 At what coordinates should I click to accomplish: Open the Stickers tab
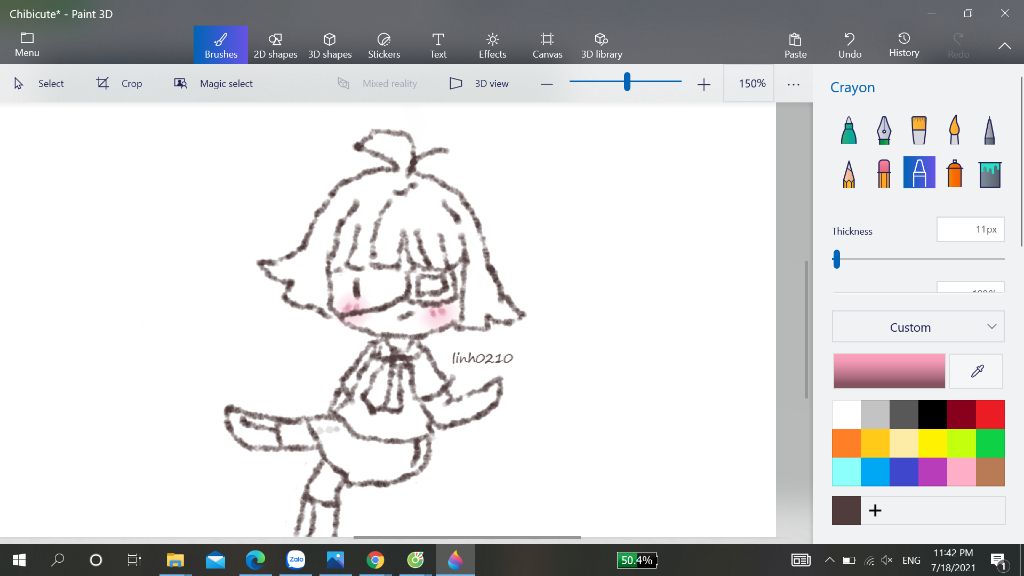coord(384,45)
